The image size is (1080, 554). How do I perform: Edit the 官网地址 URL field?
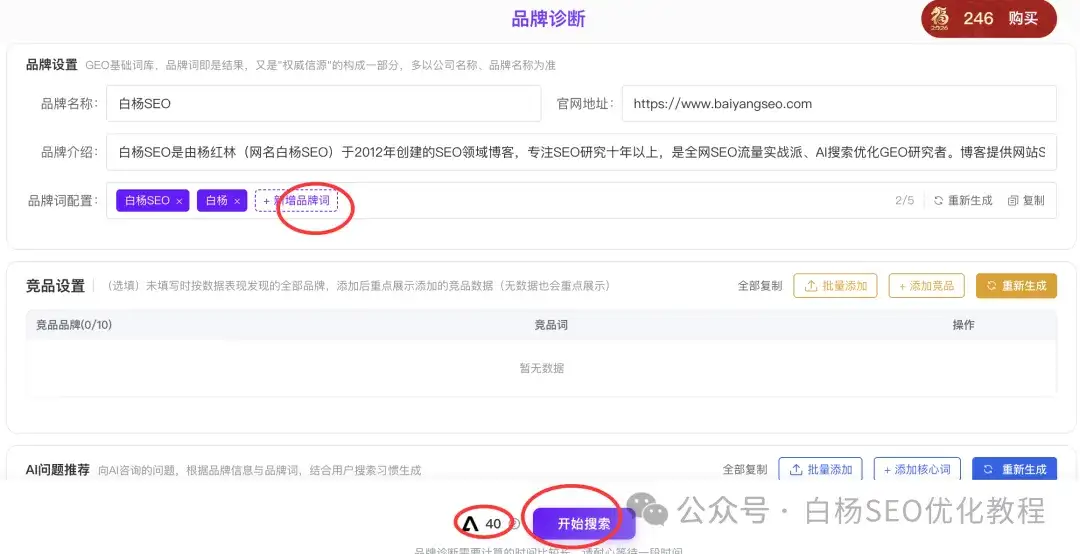[x=839, y=104]
